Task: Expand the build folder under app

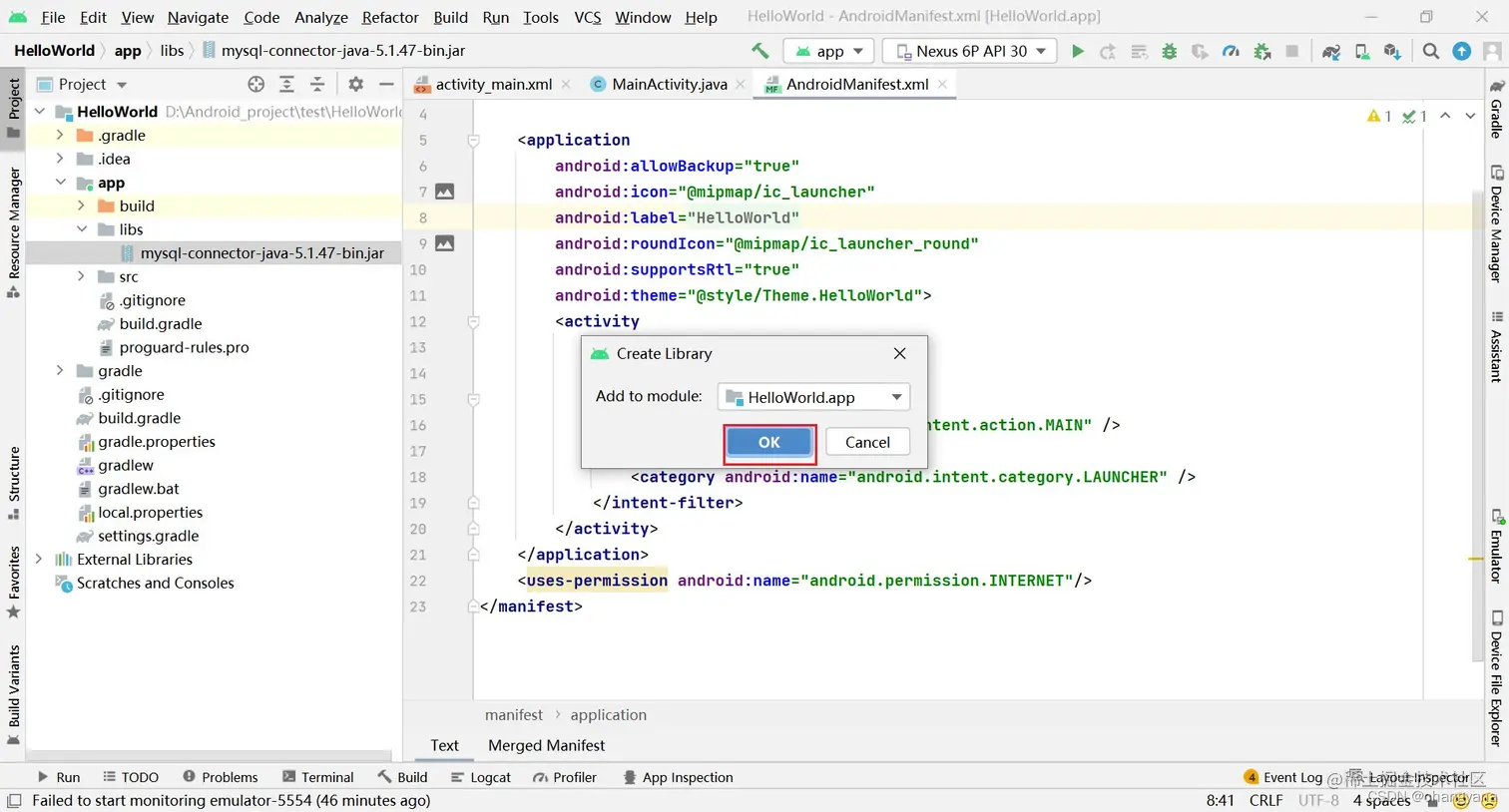Action: click(82, 205)
